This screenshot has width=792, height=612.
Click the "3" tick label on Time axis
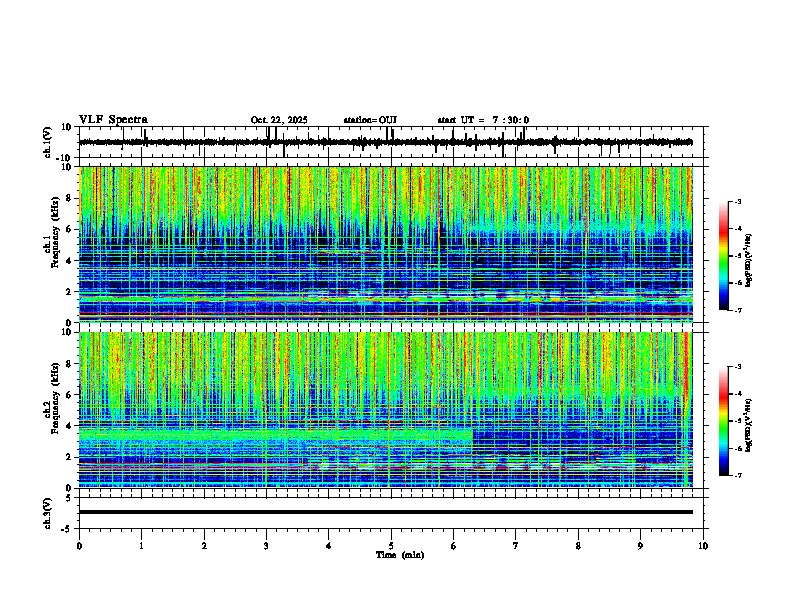(x=266, y=546)
